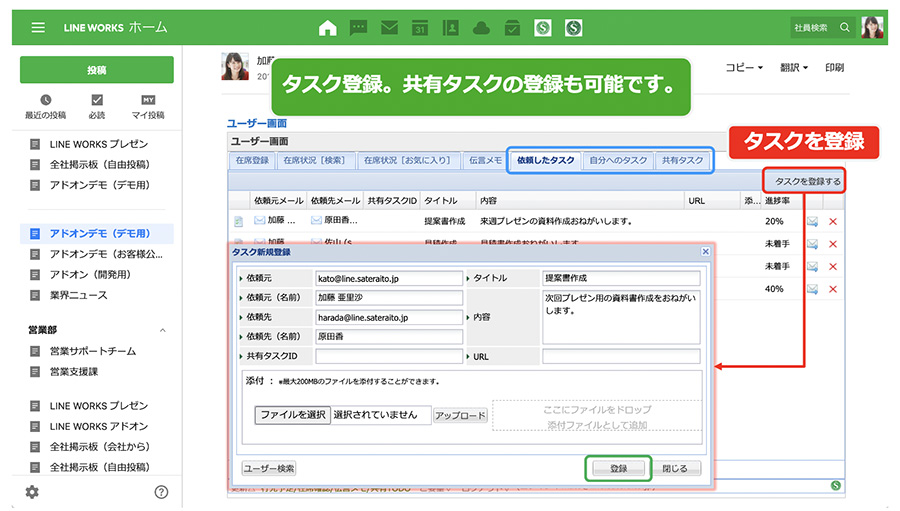
Task: Go to Home via house icon
Action: coord(327,28)
